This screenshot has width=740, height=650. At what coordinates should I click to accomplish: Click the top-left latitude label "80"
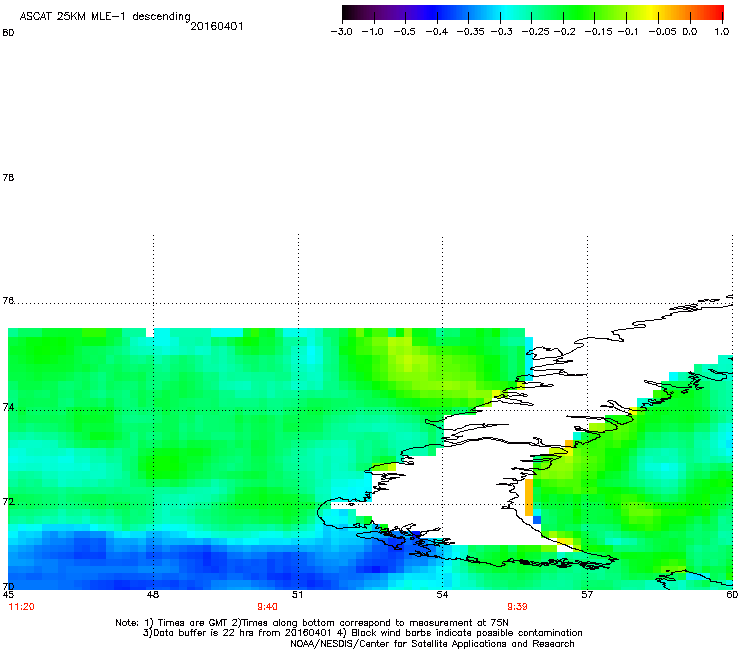8,33
